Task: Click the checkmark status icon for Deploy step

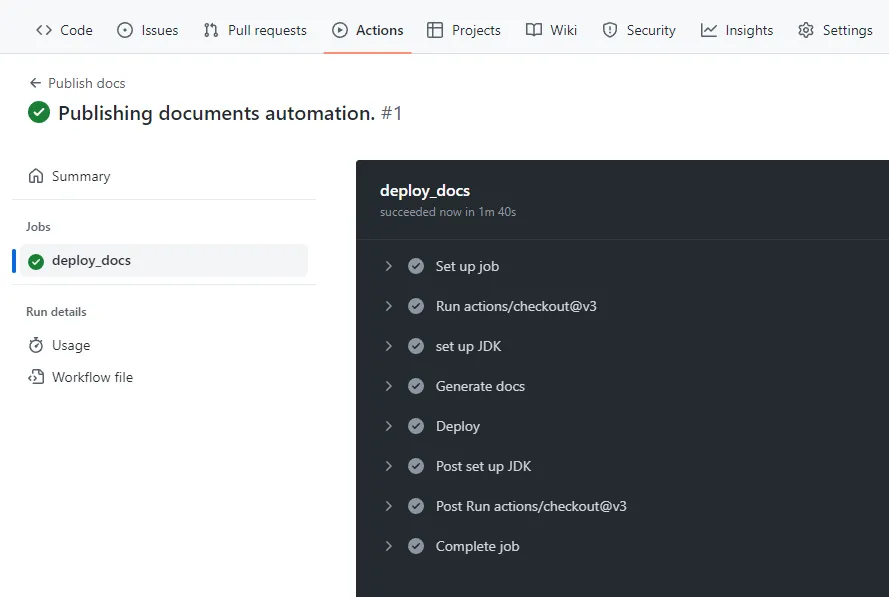Action: click(x=416, y=426)
